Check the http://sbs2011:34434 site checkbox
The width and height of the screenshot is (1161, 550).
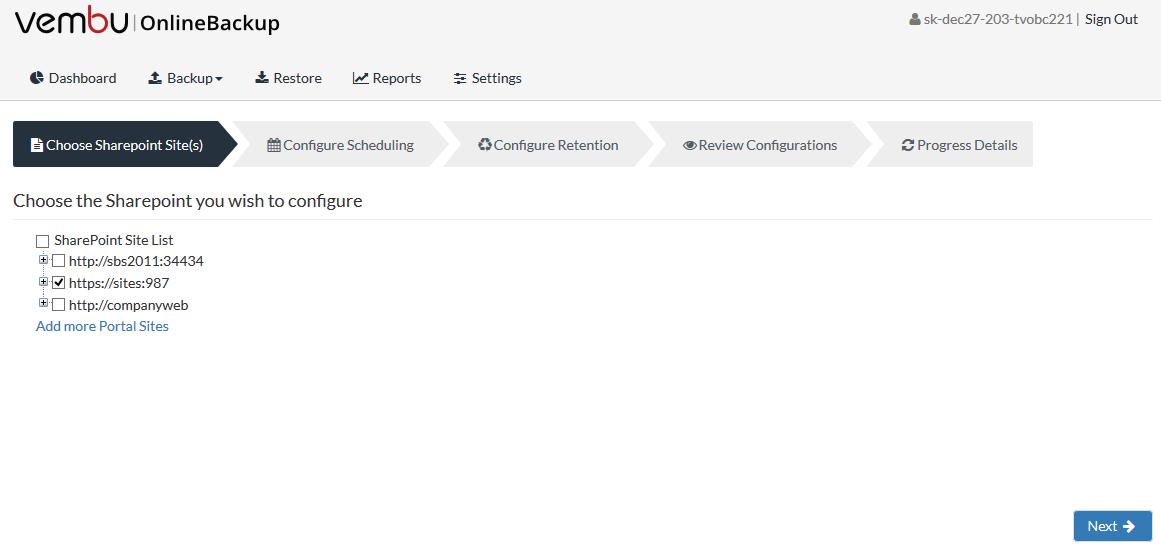click(58, 261)
